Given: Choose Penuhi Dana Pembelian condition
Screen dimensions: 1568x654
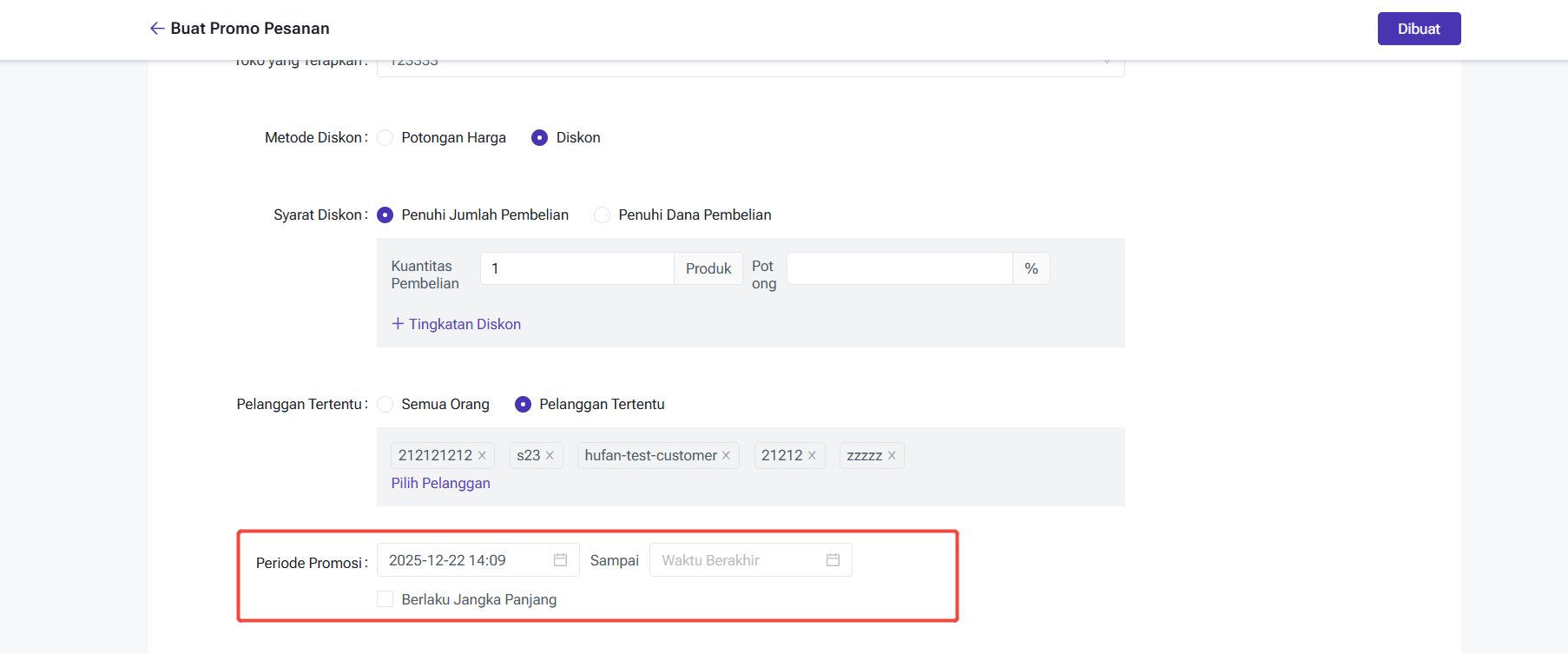Looking at the screenshot, I should 602,215.
